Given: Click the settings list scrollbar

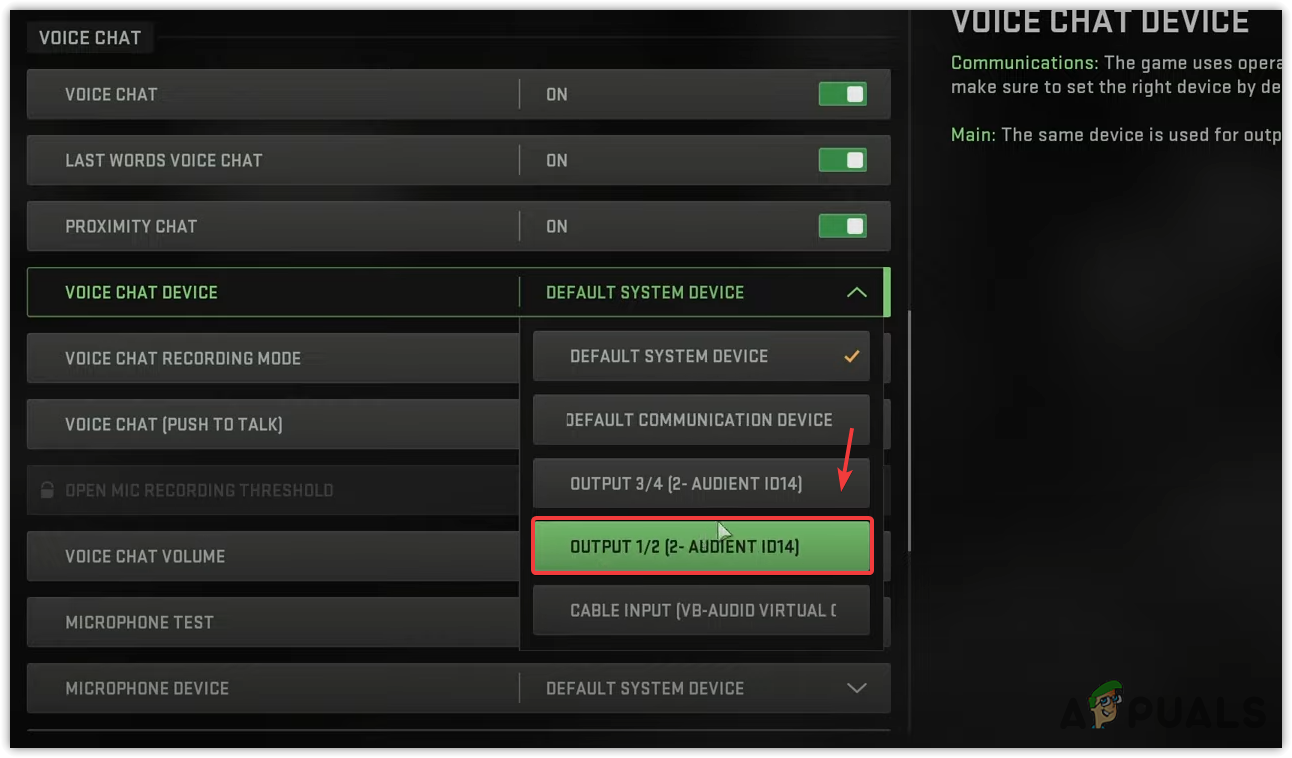Looking at the screenshot, I should point(908,430).
